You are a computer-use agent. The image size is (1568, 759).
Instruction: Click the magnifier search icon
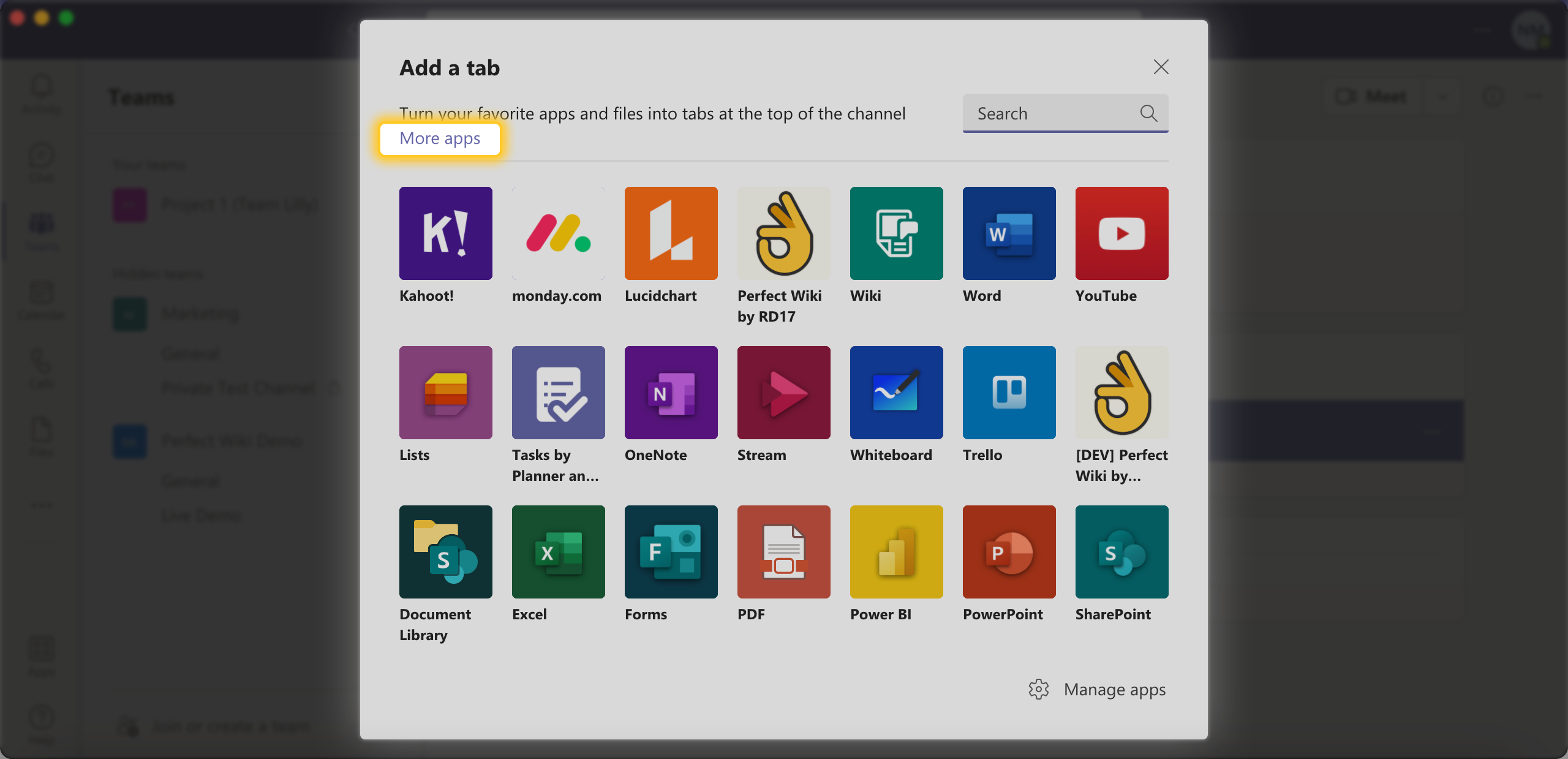pos(1148,113)
